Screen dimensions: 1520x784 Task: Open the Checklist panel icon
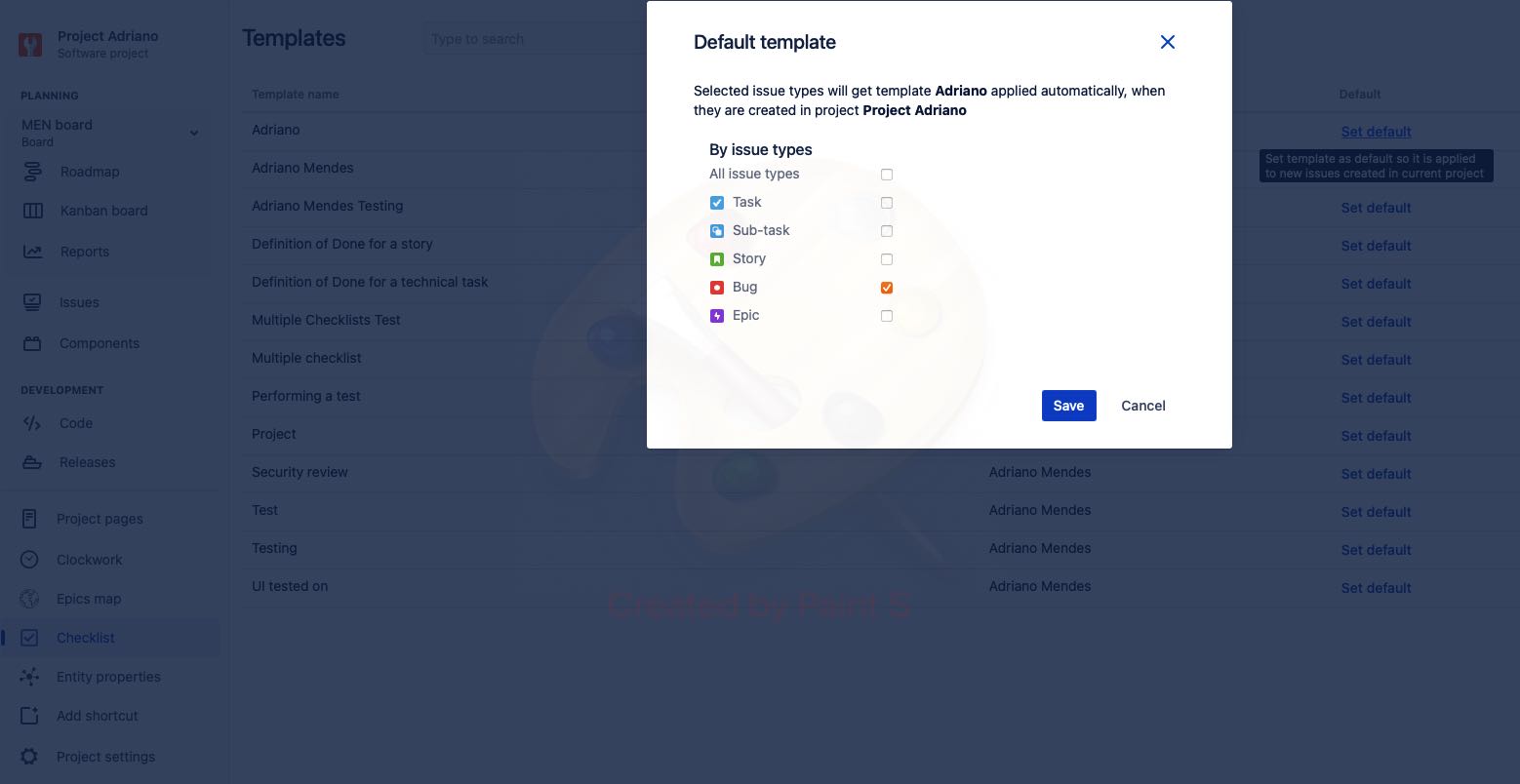coord(29,637)
